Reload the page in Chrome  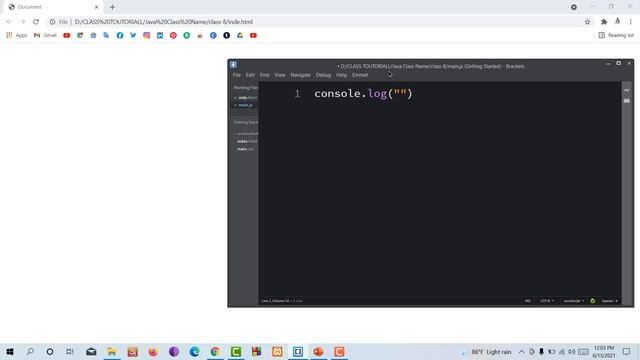(x=36, y=22)
